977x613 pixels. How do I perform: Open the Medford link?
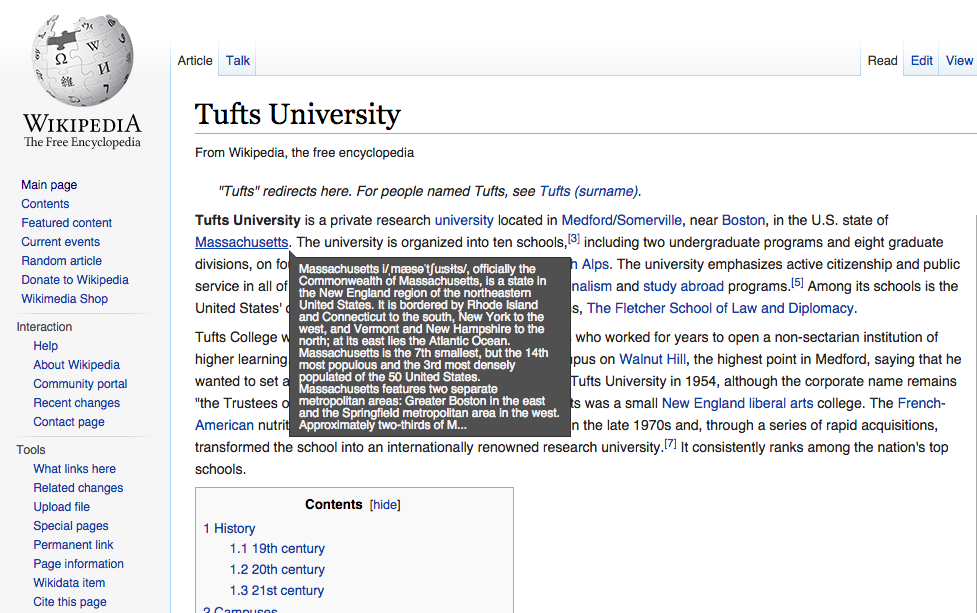coord(587,221)
